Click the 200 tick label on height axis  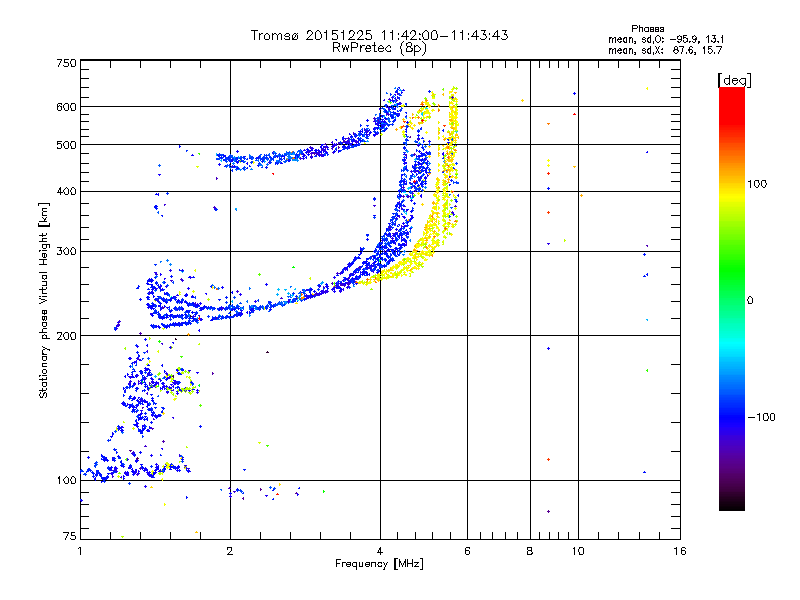tap(66, 336)
